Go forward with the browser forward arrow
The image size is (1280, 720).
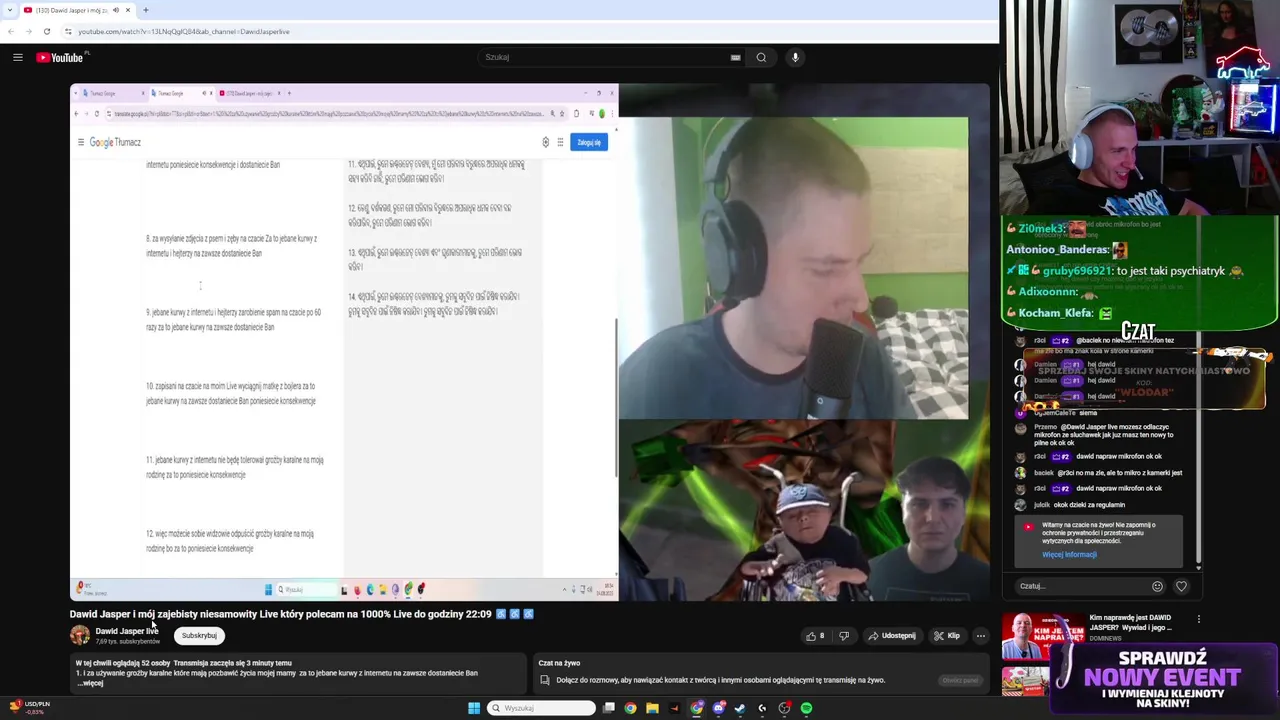click(28, 31)
